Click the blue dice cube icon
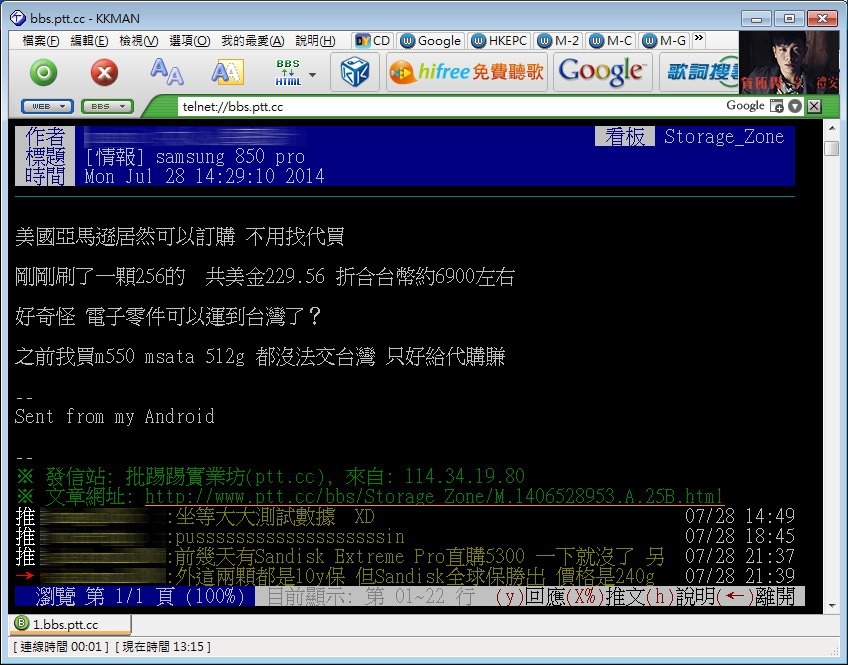 tap(355, 72)
